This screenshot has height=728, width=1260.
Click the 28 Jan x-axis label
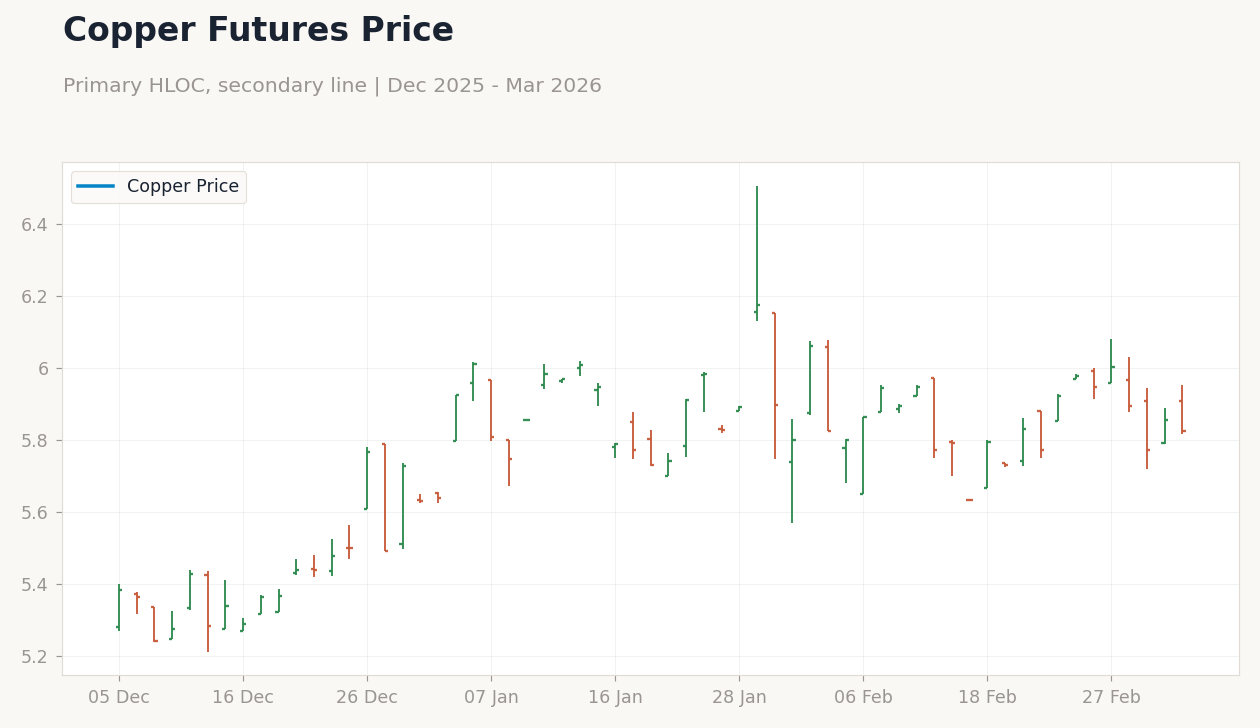pyautogui.click(x=739, y=698)
